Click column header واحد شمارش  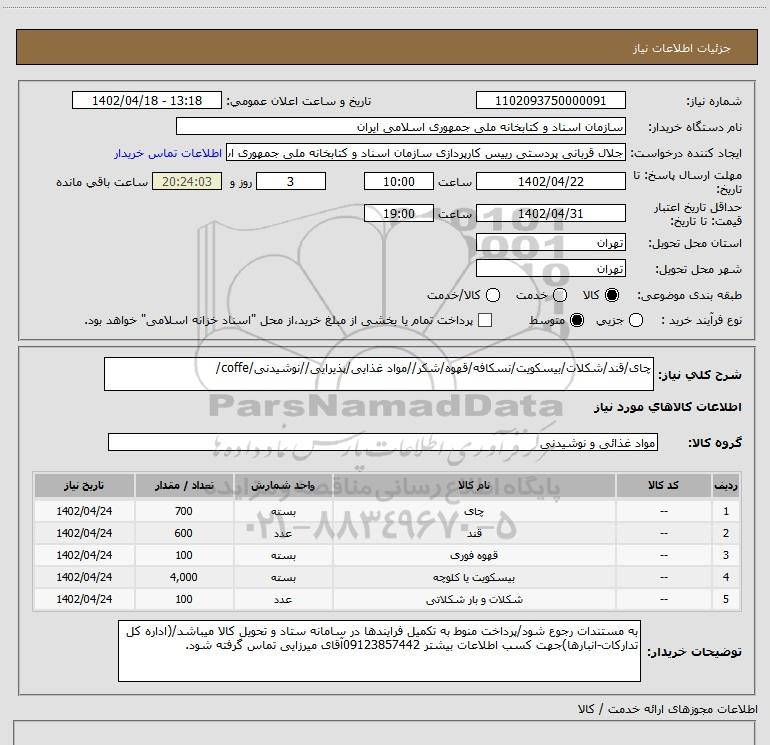pyautogui.click(x=283, y=486)
